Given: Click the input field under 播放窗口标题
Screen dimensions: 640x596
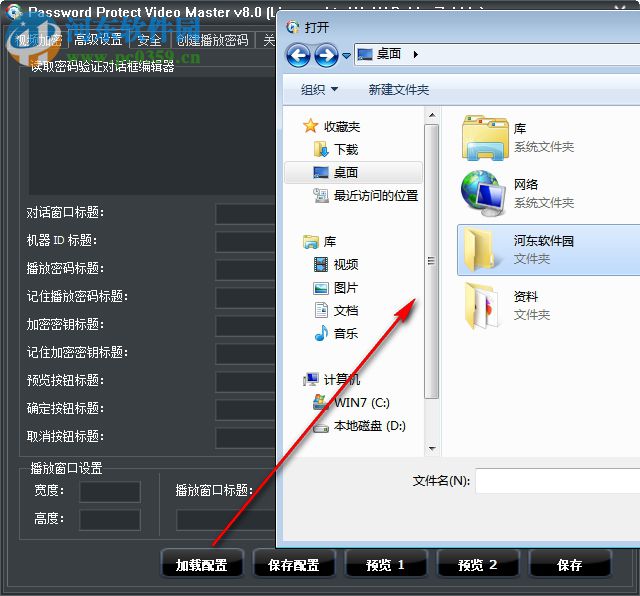Looking at the screenshot, I should (x=226, y=520).
